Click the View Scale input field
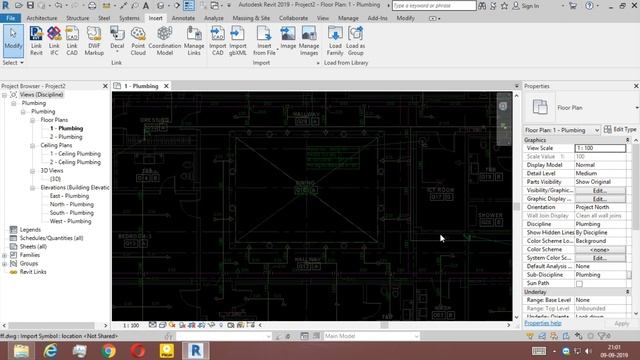This screenshot has width=640, height=360. click(x=600, y=148)
